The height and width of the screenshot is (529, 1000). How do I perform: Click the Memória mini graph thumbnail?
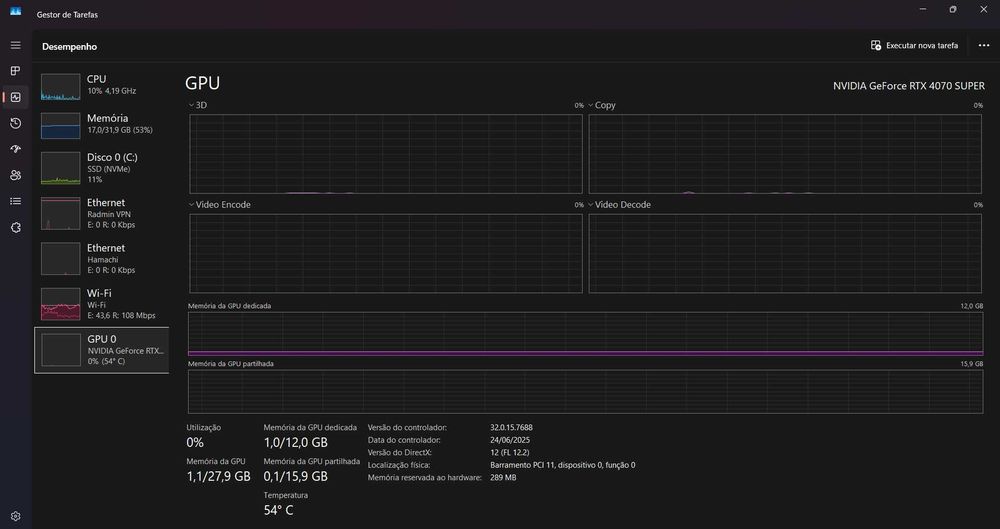pos(61,126)
